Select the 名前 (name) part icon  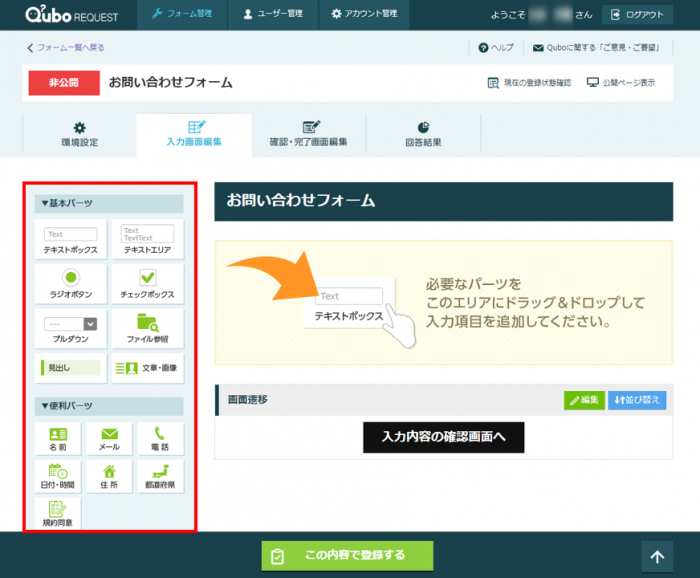[x=58, y=439]
